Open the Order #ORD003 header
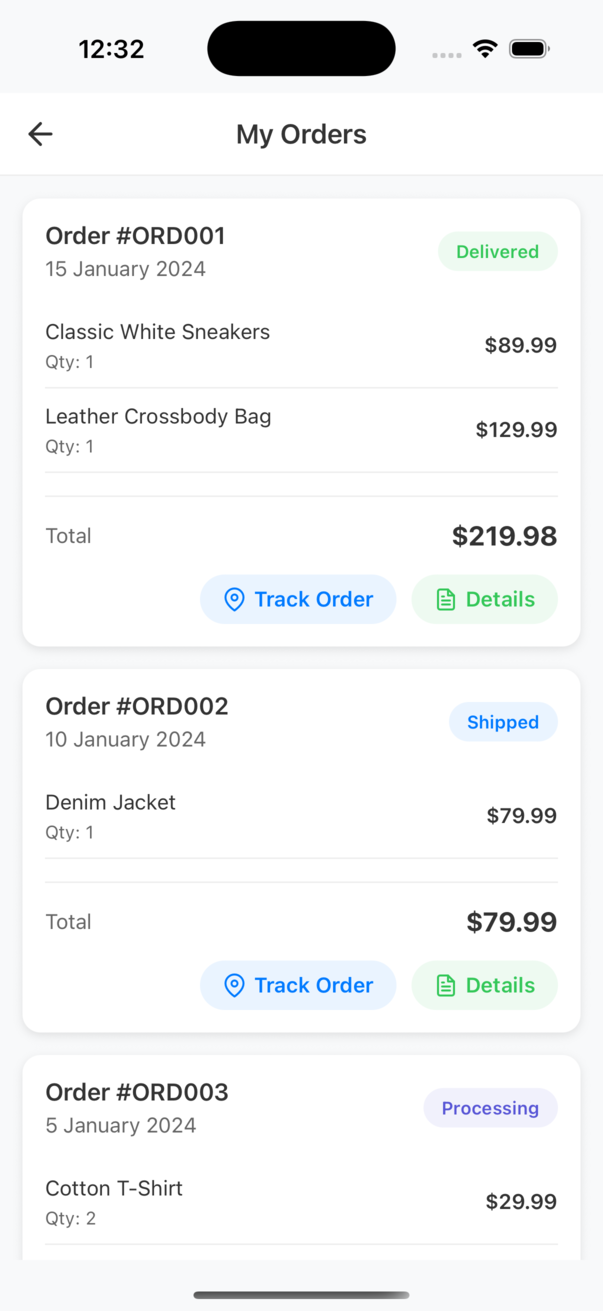Image resolution: width=603 pixels, height=1311 pixels. click(x=137, y=1092)
